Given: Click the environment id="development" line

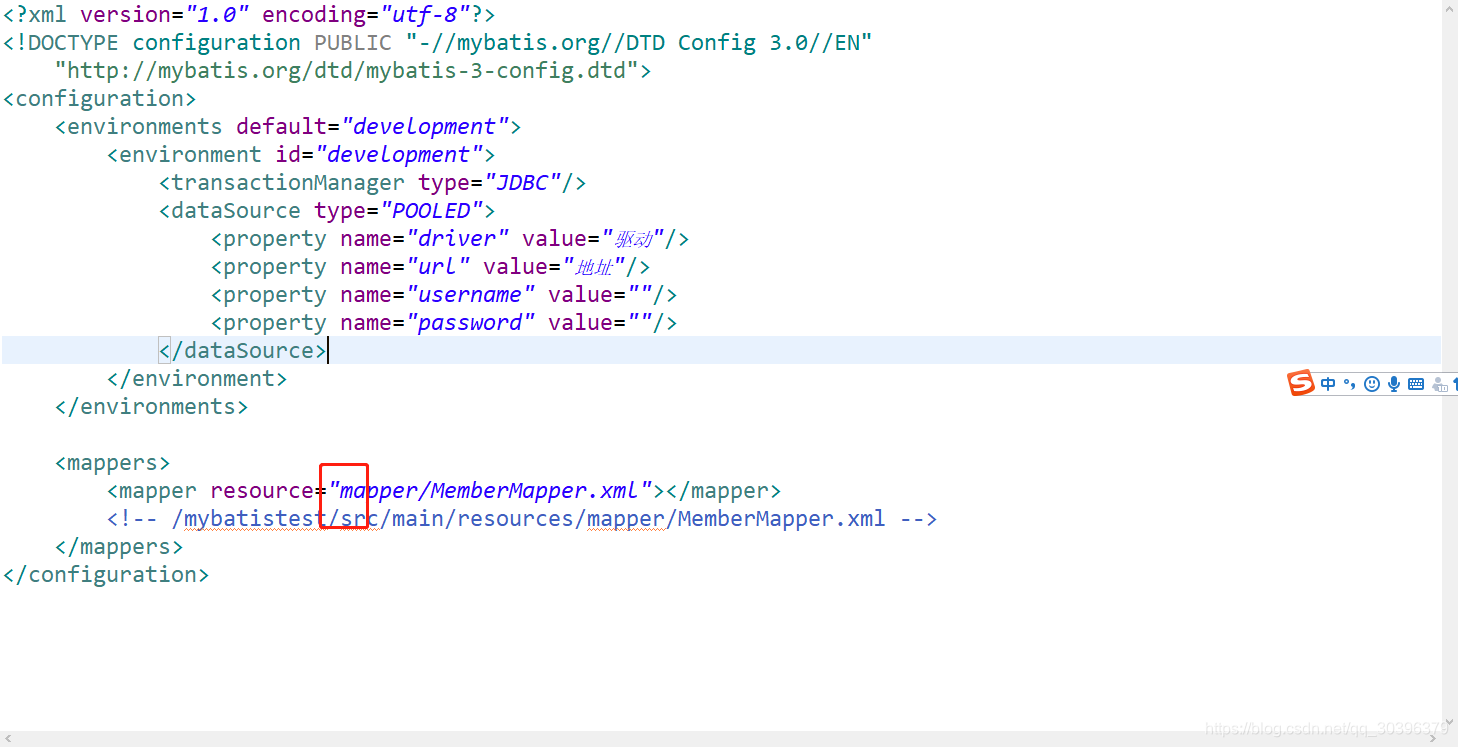Looking at the screenshot, I should click(301, 155).
